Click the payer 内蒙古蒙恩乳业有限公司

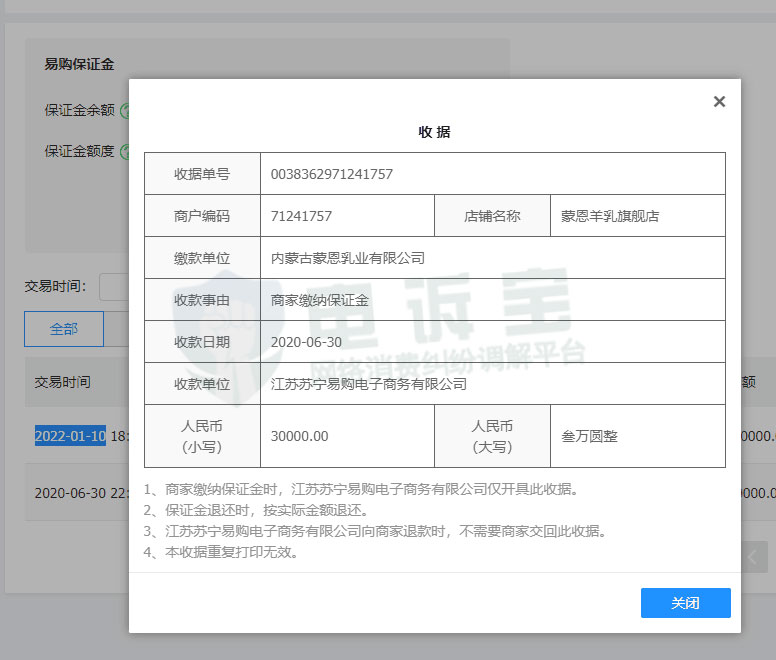point(347,258)
